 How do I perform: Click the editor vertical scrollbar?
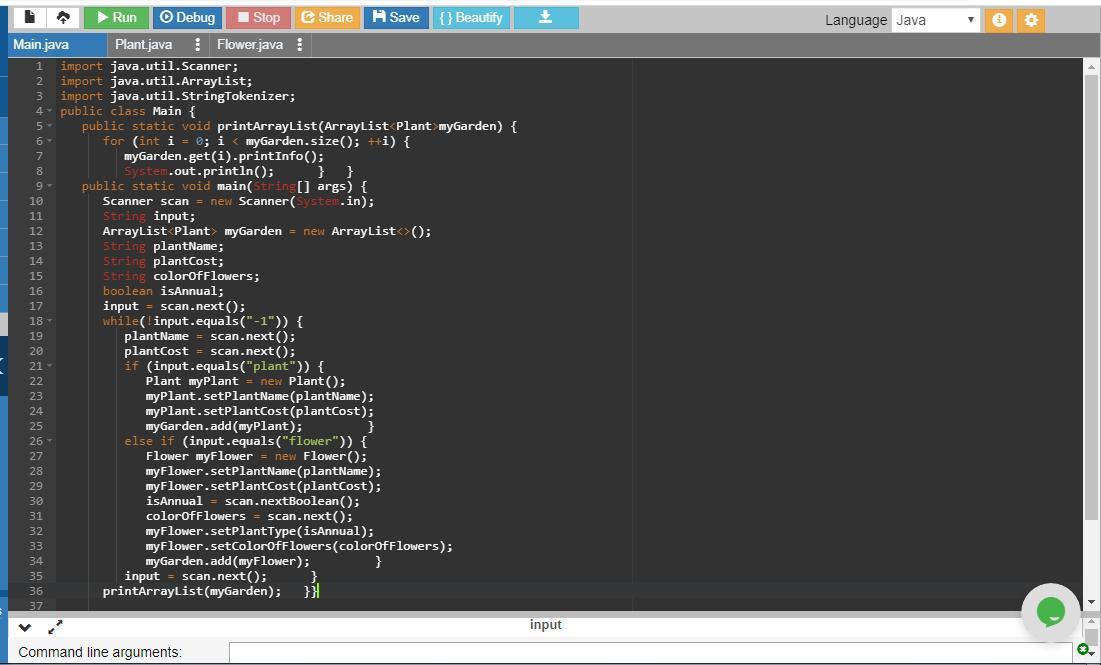point(1091,300)
